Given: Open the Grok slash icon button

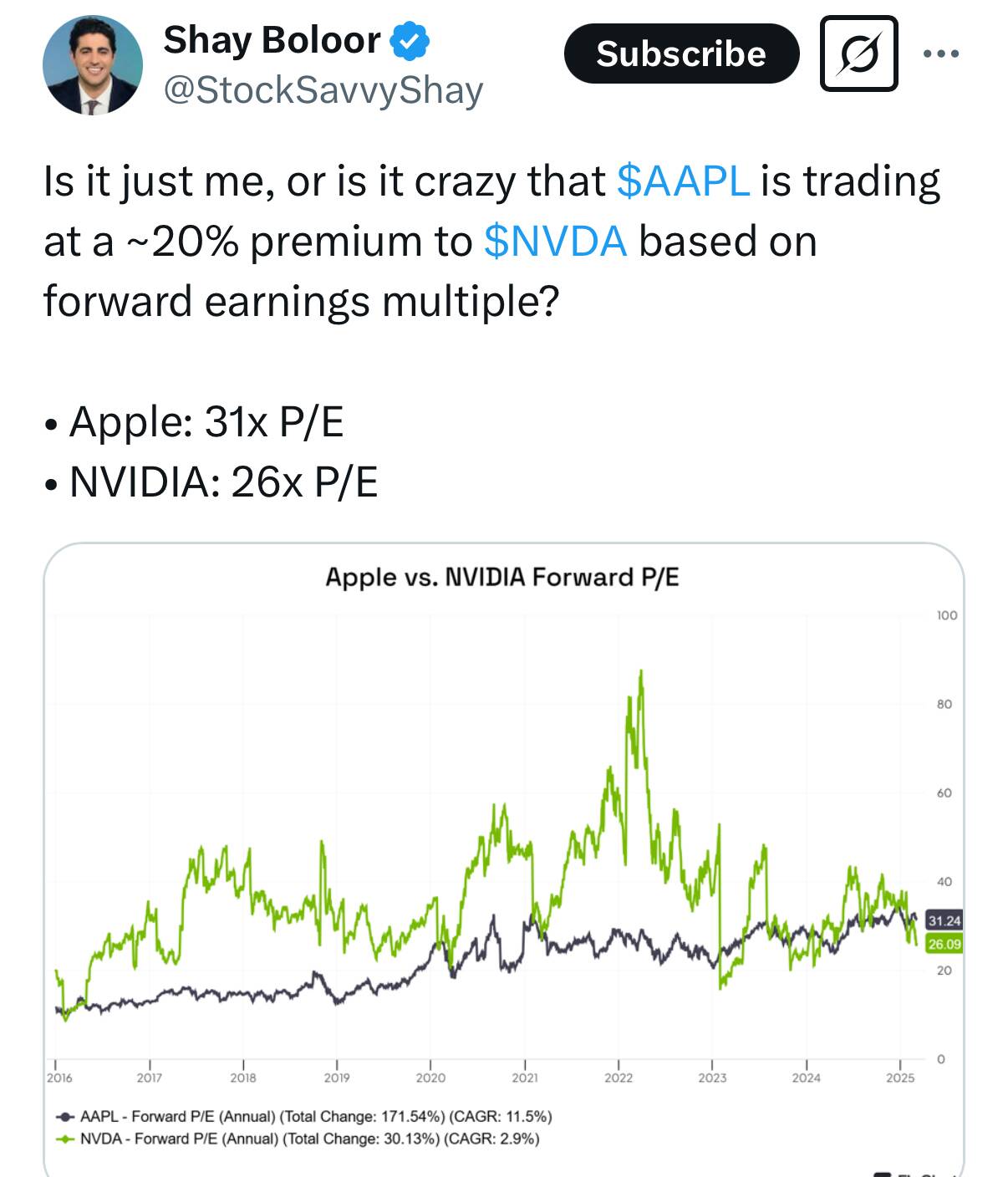Looking at the screenshot, I should pos(859,53).
